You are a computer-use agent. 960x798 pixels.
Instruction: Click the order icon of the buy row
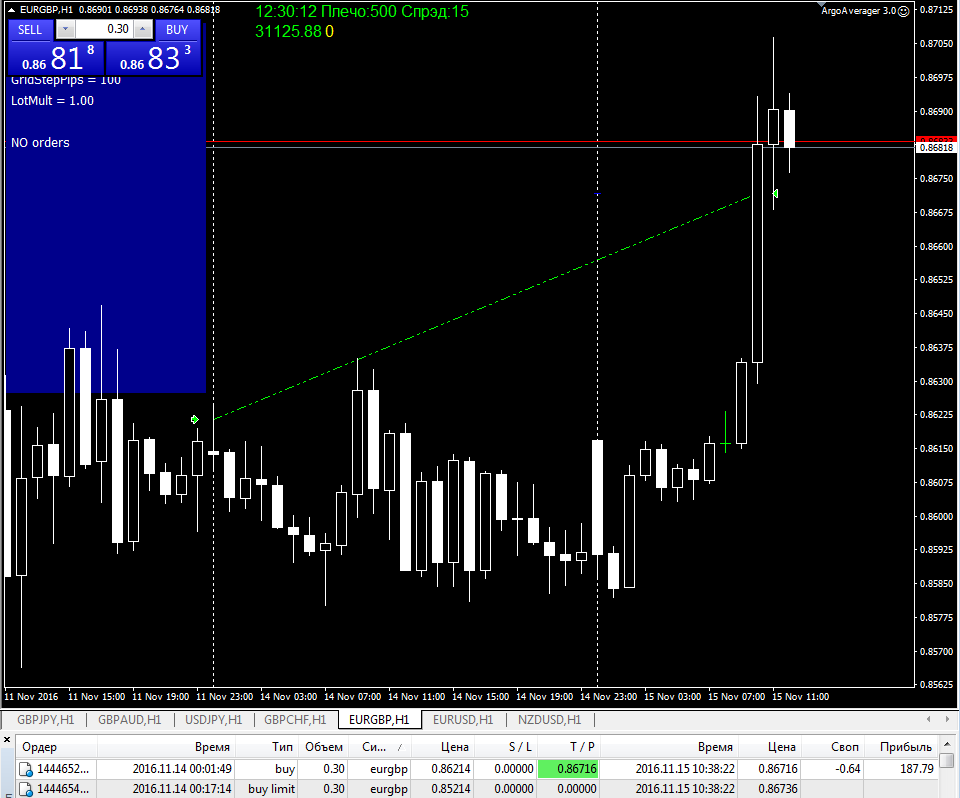point(26,769)
